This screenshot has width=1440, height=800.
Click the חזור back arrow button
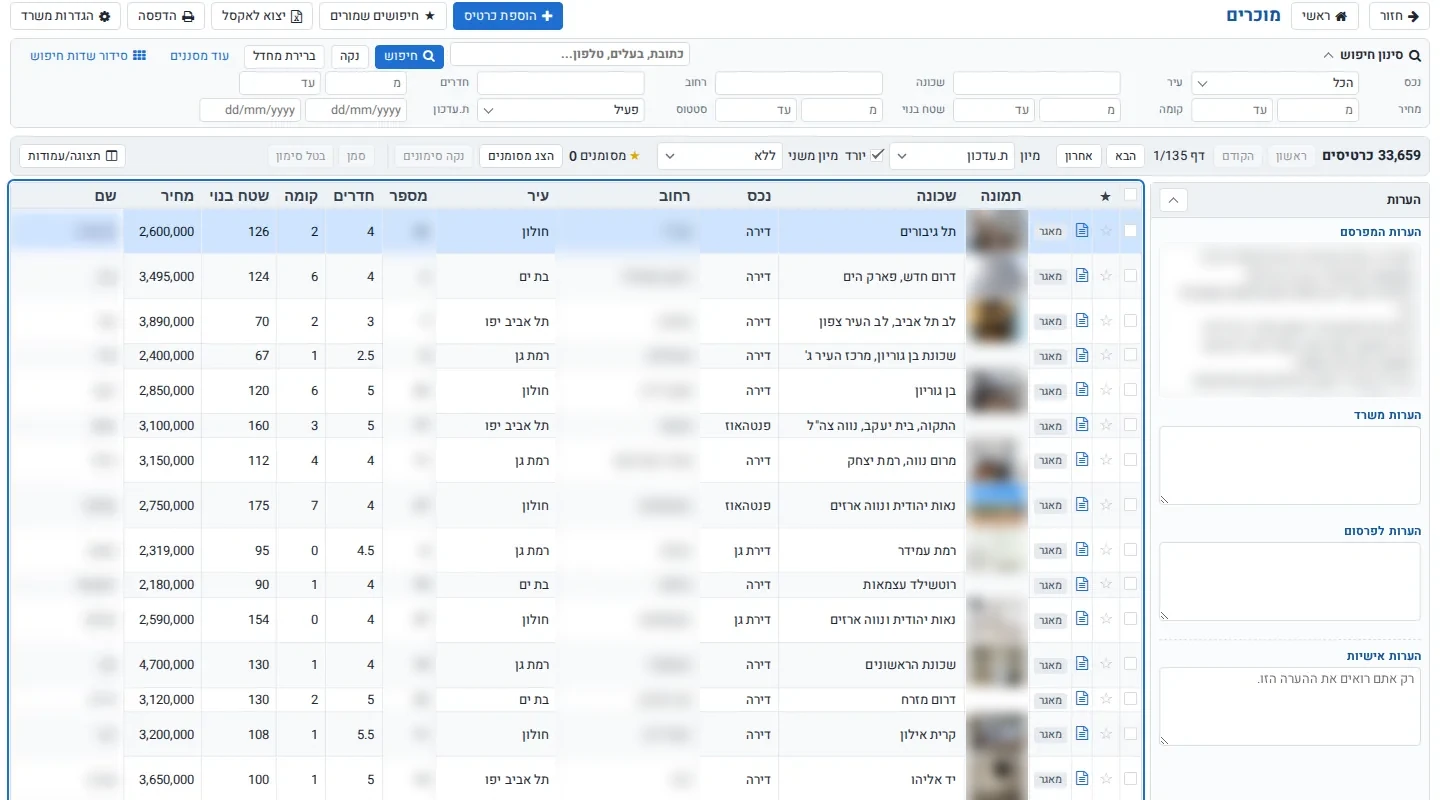1399,16
